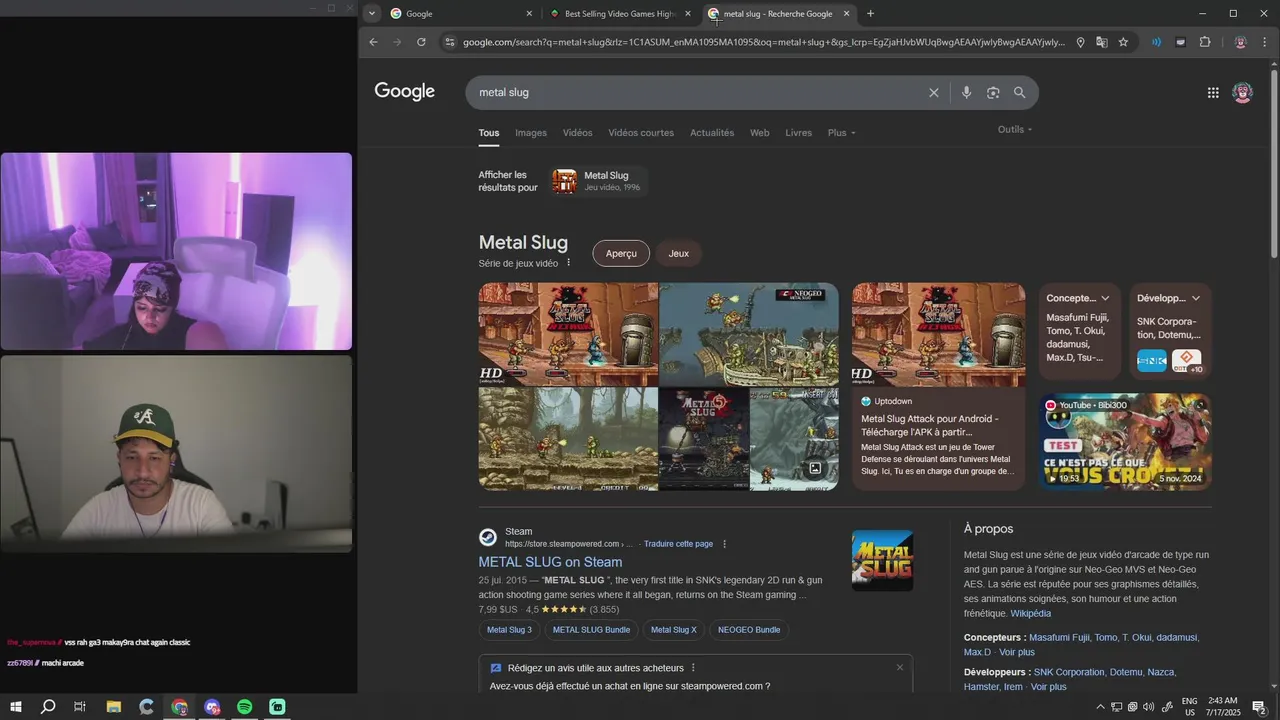Viewport: 1280px width, 720px height.
Task: Expand 'Voir plus' for Concepteurs
Action: [x=1017, y=652]
